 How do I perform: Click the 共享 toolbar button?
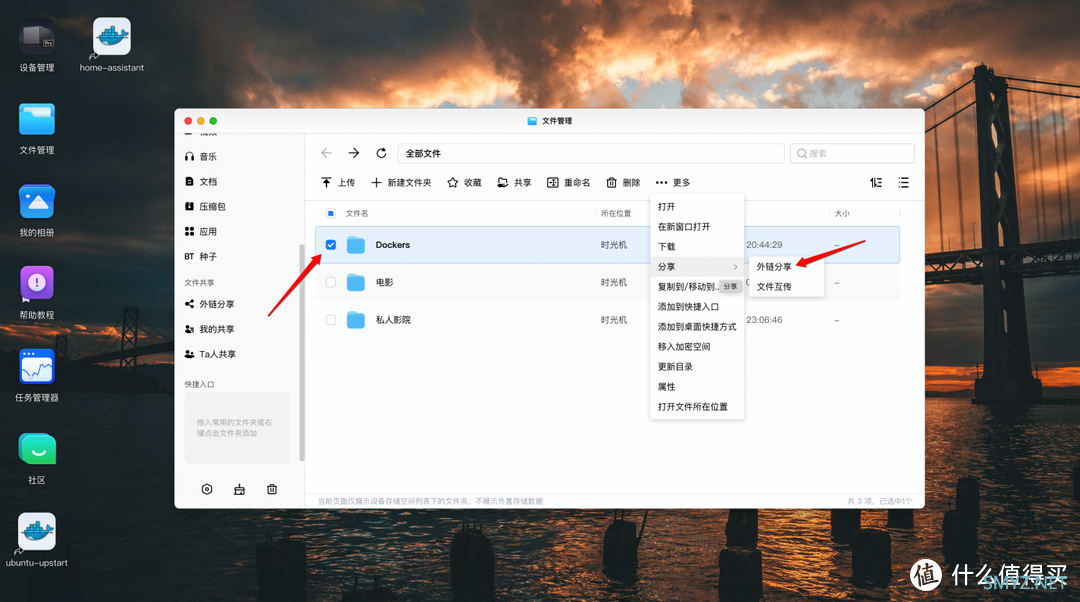pos(514,183)
